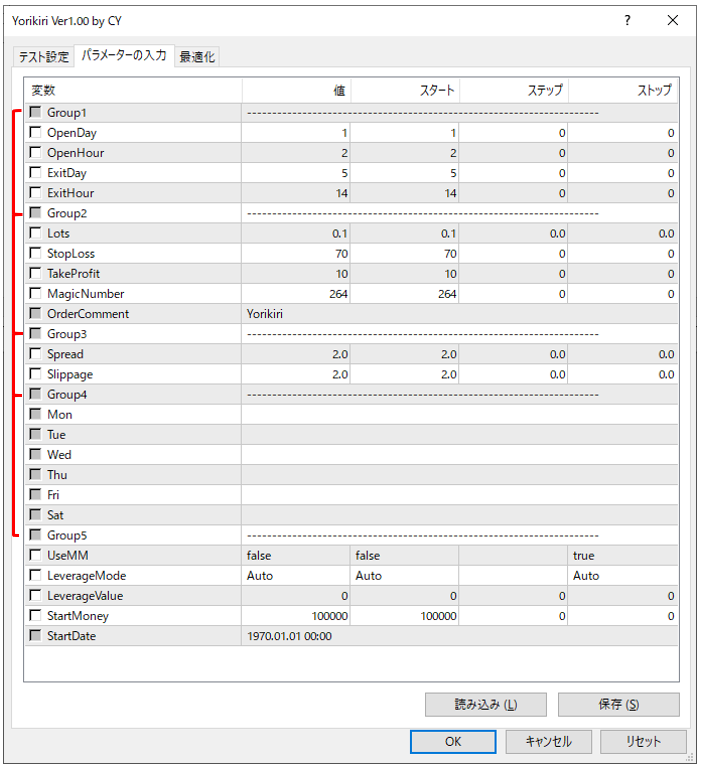Check the UseMM parameter checkbox
This screenshot has height=771, width=703.
(36, 556)
